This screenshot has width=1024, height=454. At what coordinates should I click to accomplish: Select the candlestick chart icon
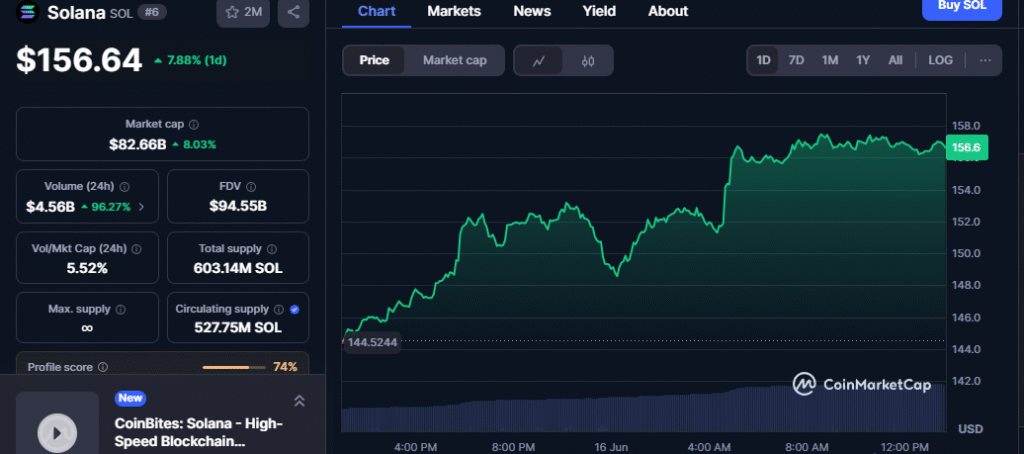(x=588, y=61)
